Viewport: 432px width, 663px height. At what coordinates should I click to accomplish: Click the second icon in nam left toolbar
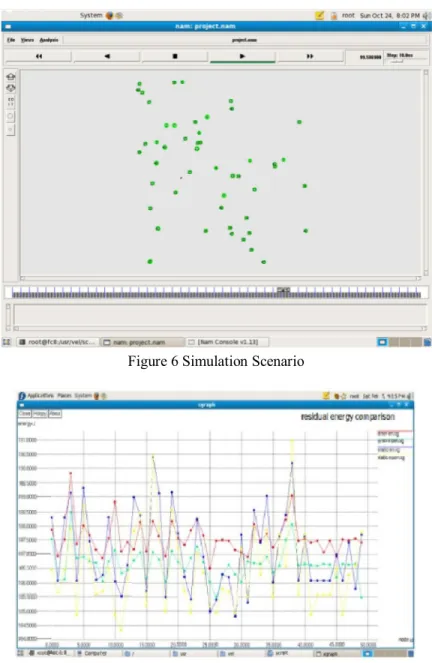pos(11,88)
